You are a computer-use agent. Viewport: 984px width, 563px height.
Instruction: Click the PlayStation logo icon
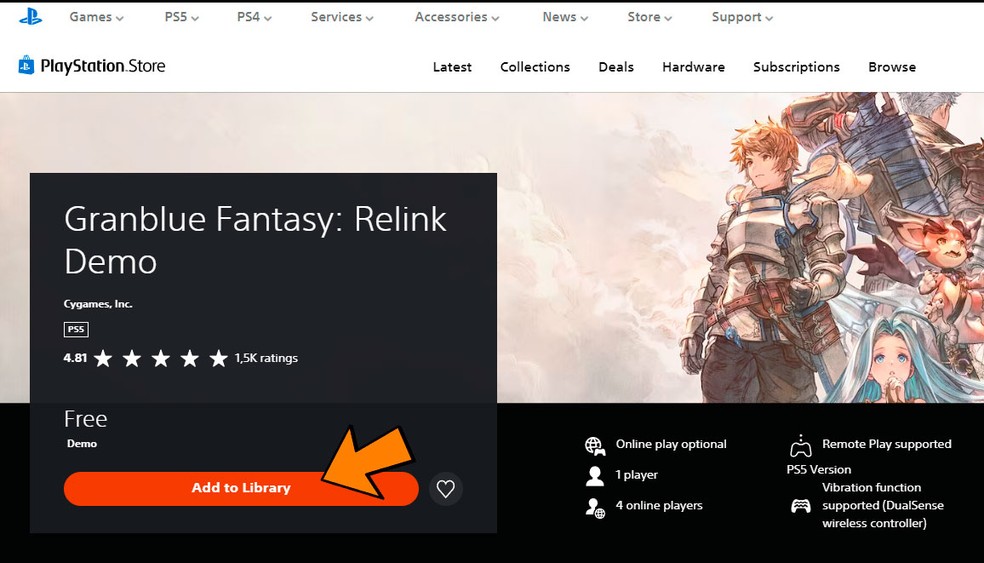pyautogui.click(x=30, y=17)
